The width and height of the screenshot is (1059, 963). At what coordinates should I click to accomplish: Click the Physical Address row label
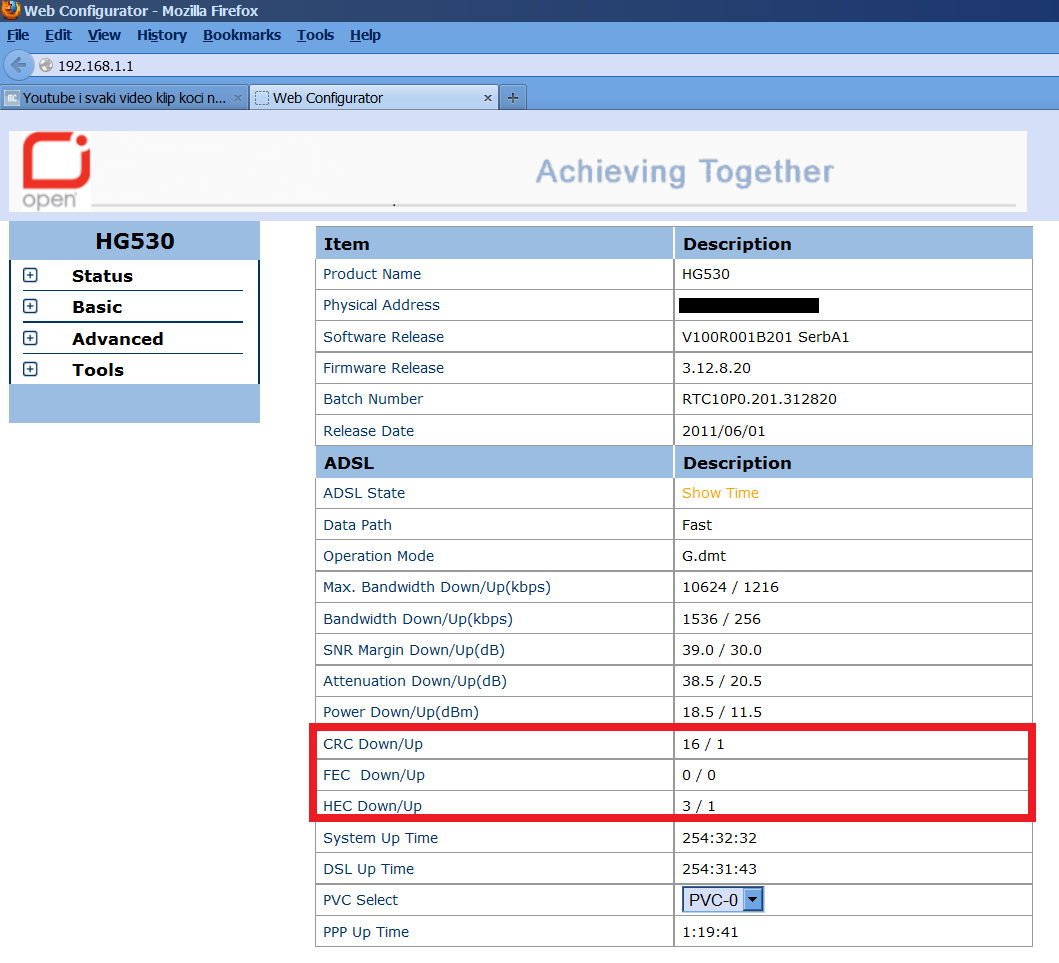click(x=382, y=305)
